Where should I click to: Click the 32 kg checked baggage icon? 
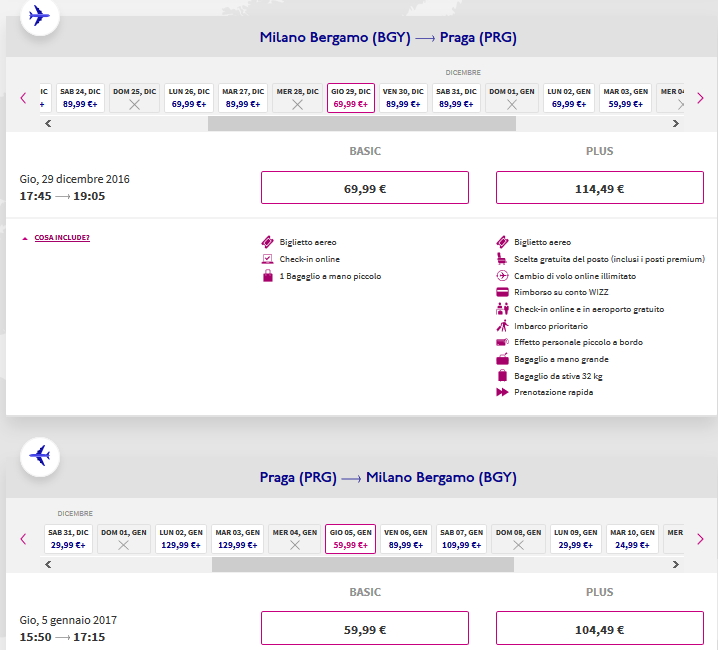click(503, 376)
